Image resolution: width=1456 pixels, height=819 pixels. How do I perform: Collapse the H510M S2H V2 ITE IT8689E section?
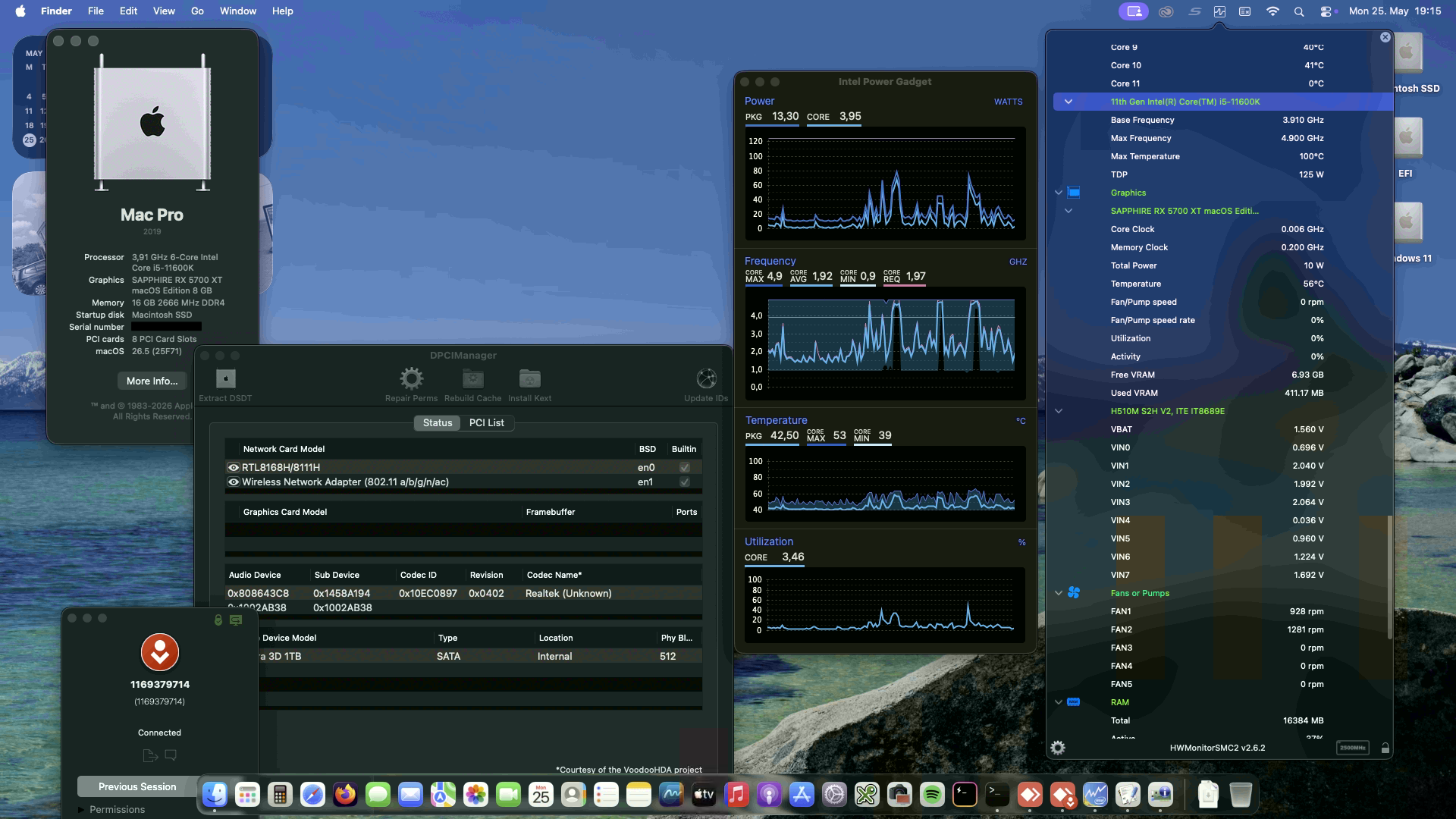click(x=1059, y=411)
